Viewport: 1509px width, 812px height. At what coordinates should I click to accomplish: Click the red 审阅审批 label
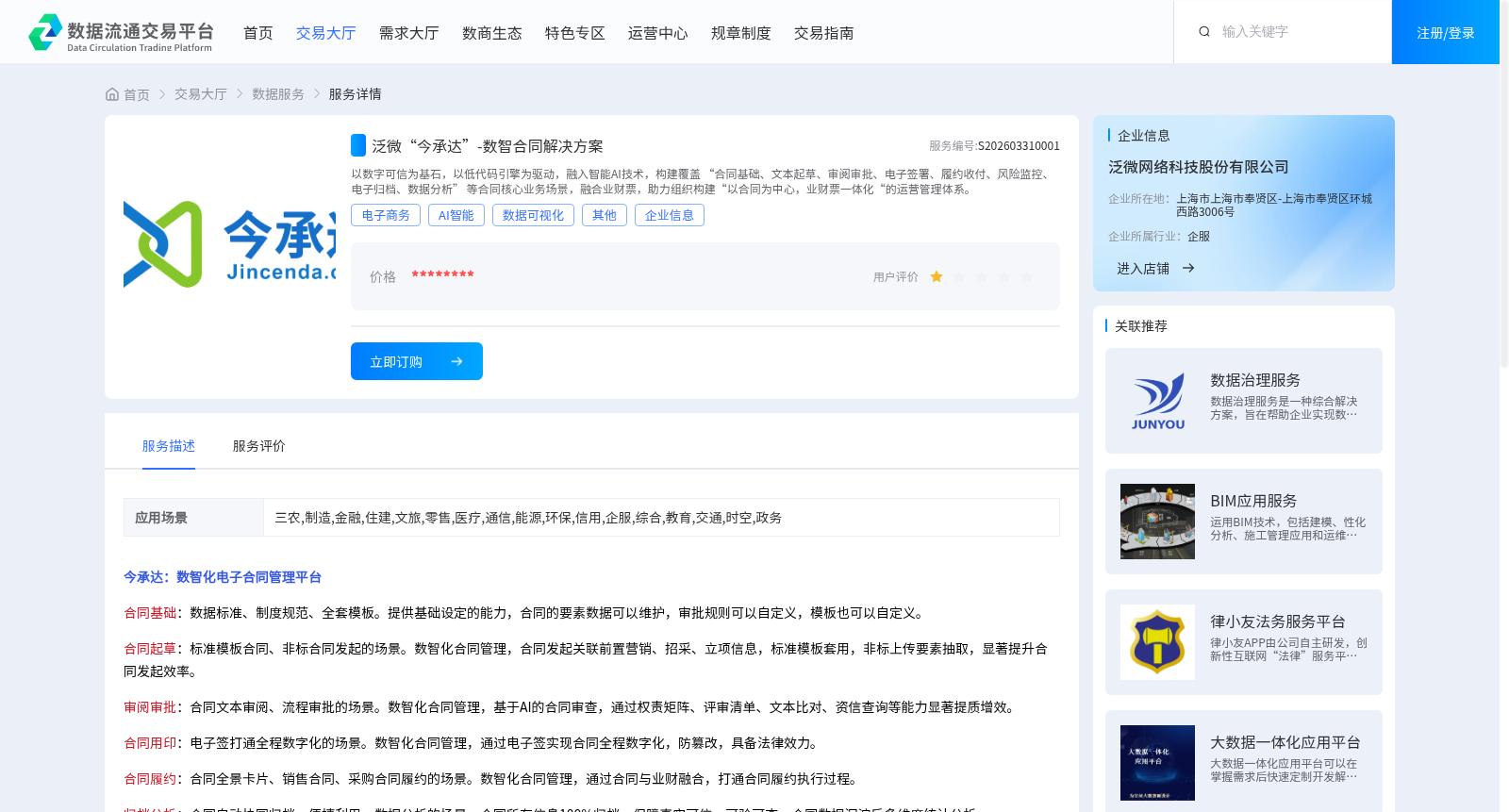pyautogui.click(x=150, y=707)
